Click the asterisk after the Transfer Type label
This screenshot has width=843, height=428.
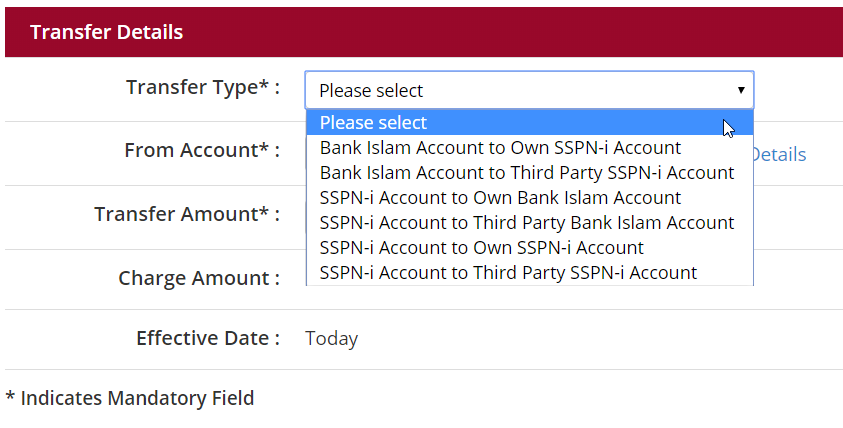click(264, 85)
